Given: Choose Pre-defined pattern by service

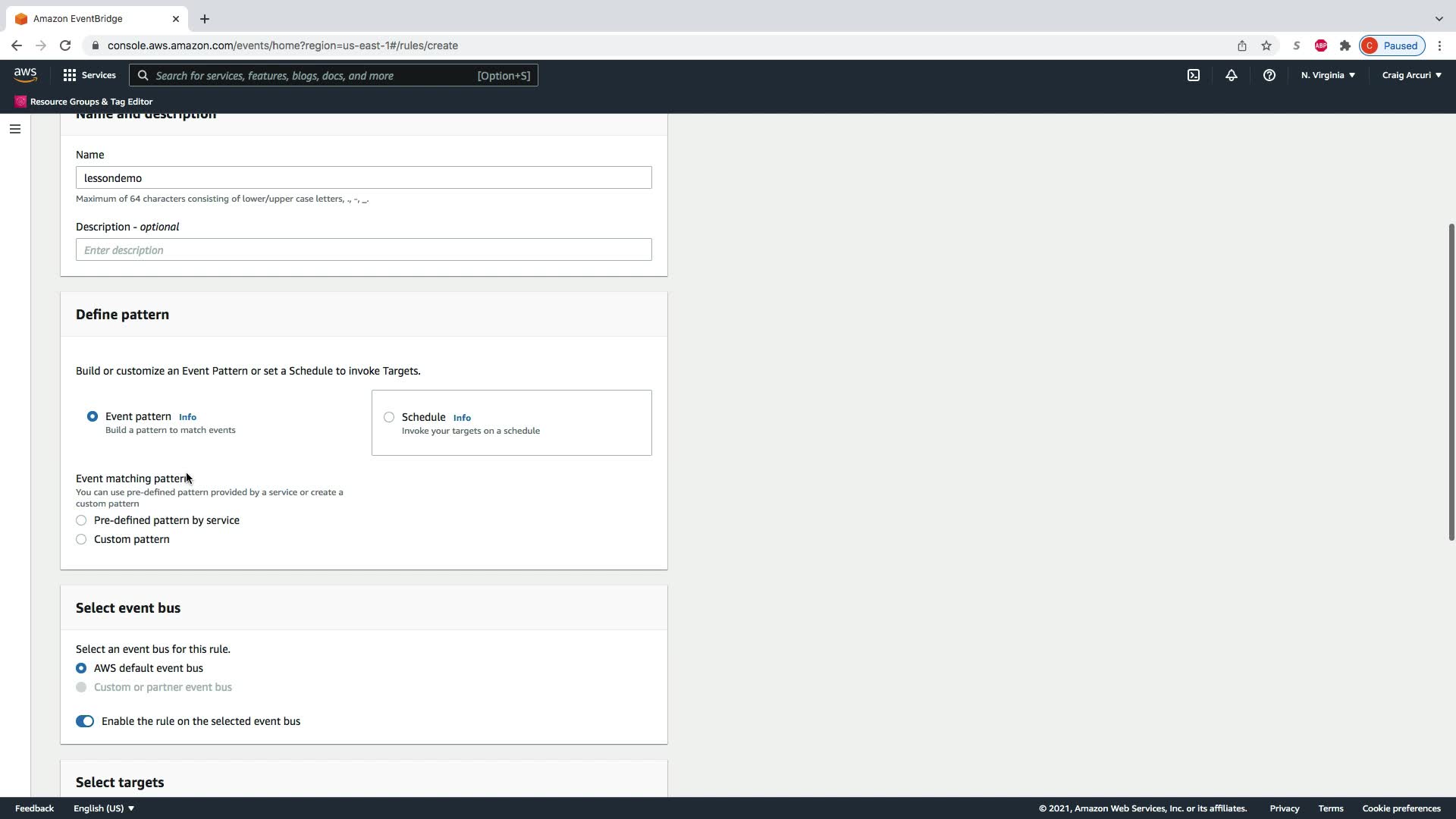Looking at the screenshot, I should [x=81, y=520].
